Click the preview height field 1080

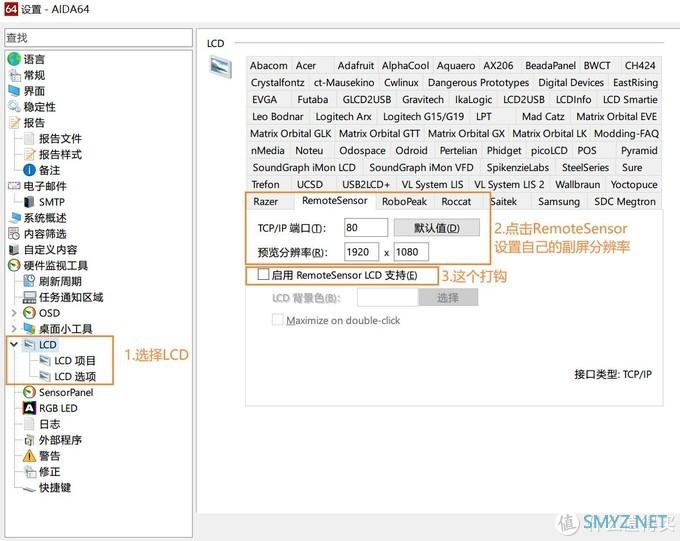tap(411, 252)
